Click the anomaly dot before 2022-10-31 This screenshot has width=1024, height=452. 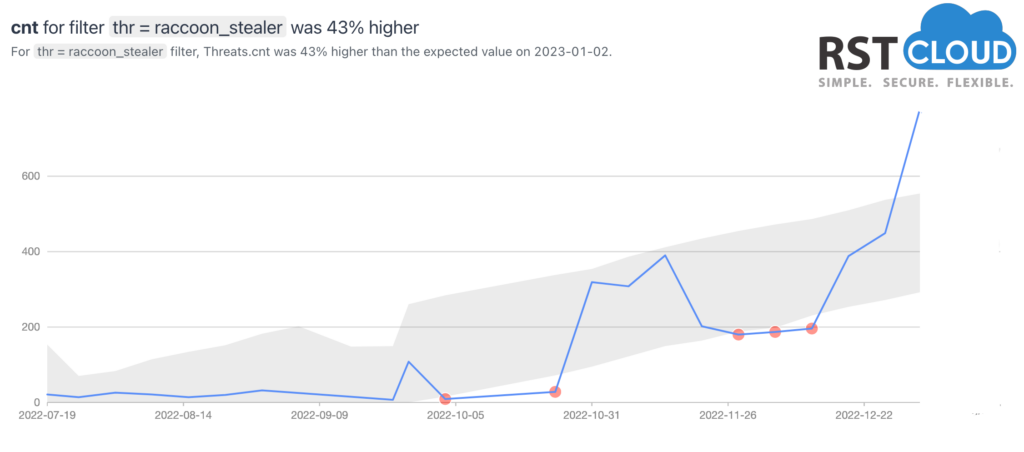(x=555, y=392)
